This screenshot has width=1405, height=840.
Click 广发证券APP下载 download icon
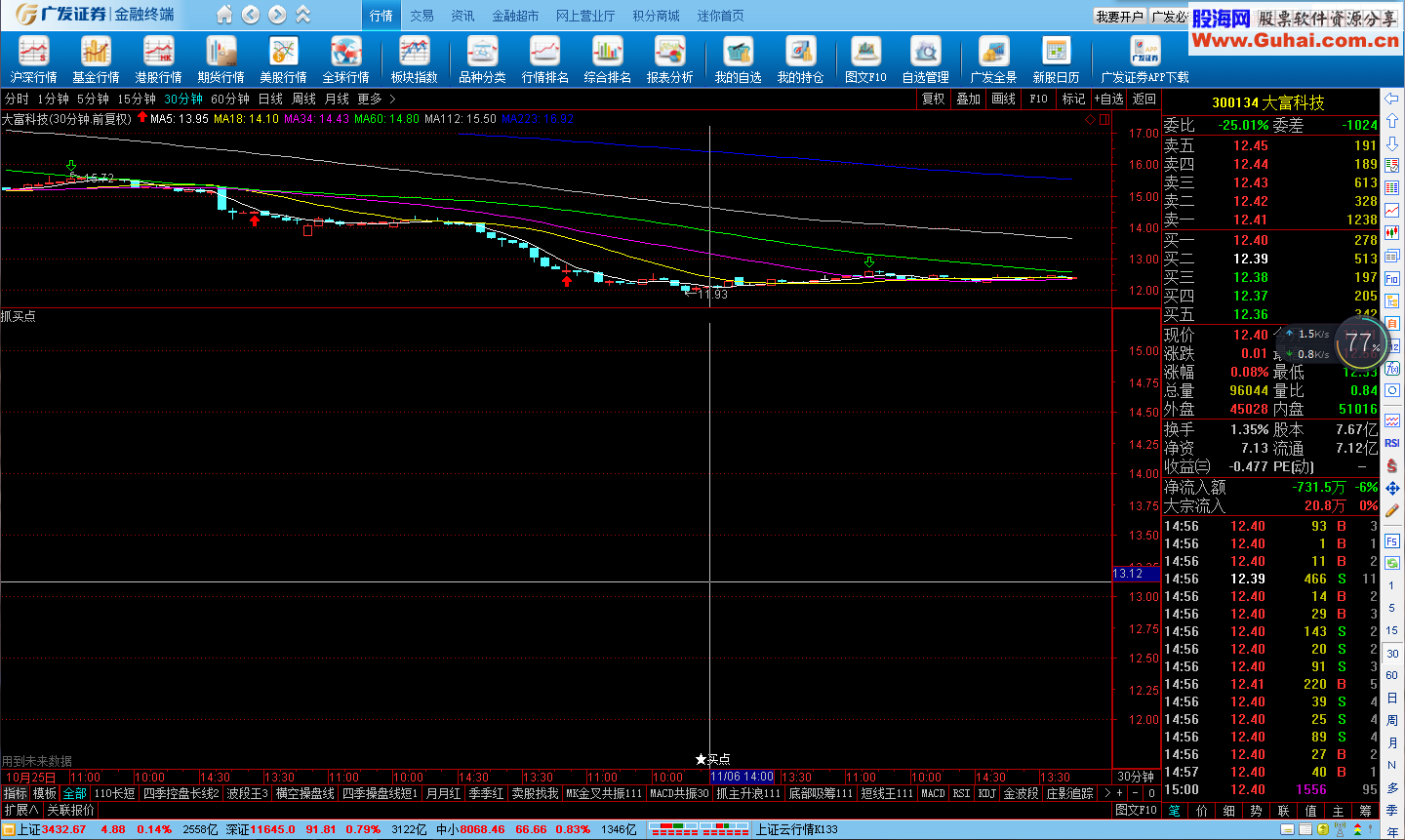click(x=1144, y=60)
